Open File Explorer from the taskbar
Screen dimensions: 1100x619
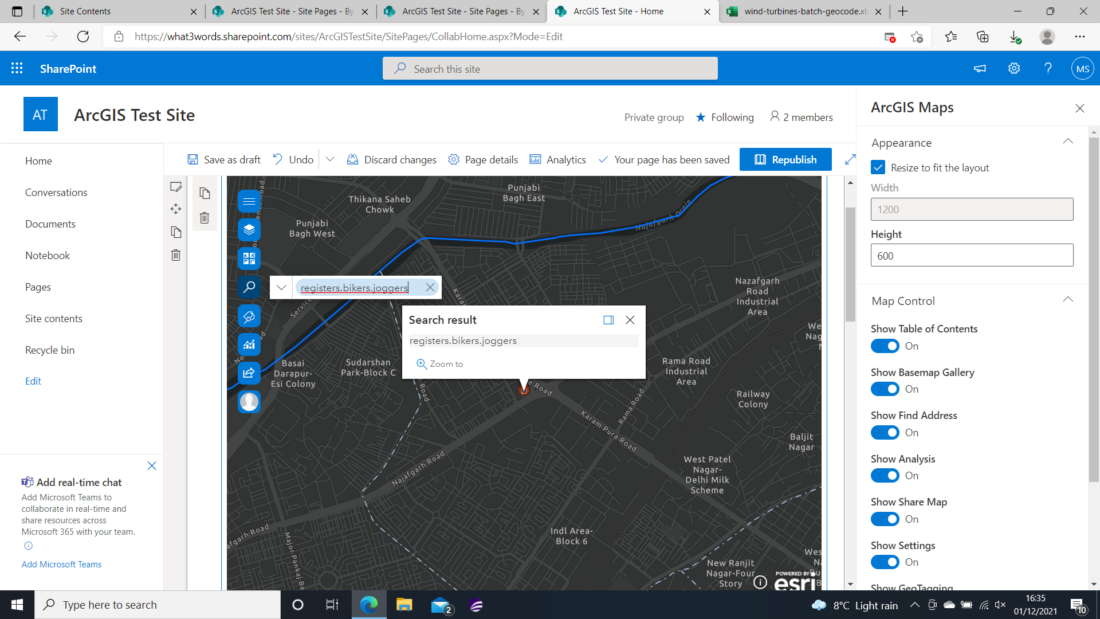point(404,604)
